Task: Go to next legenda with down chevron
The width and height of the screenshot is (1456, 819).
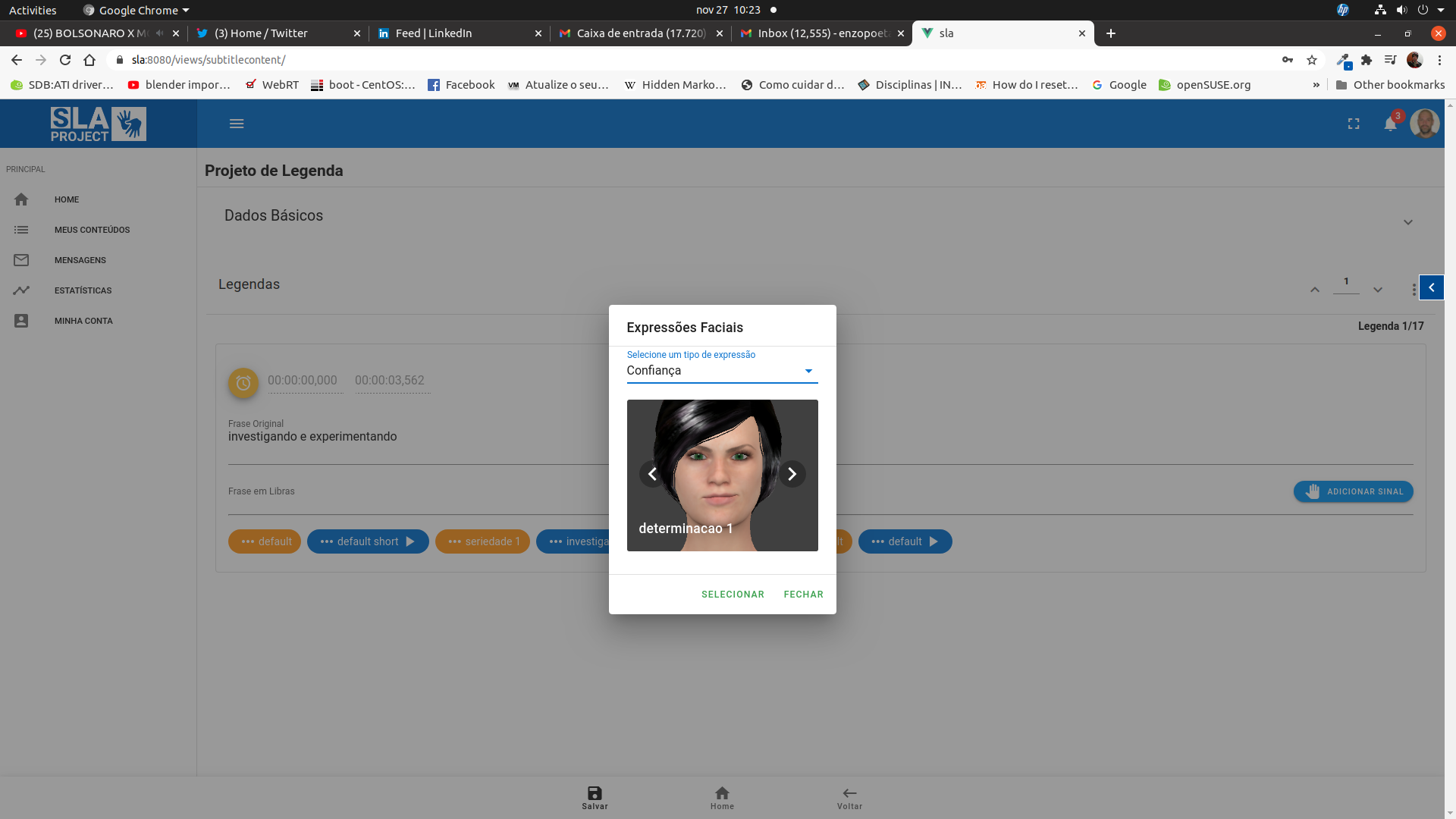Action: [1378, 290]
